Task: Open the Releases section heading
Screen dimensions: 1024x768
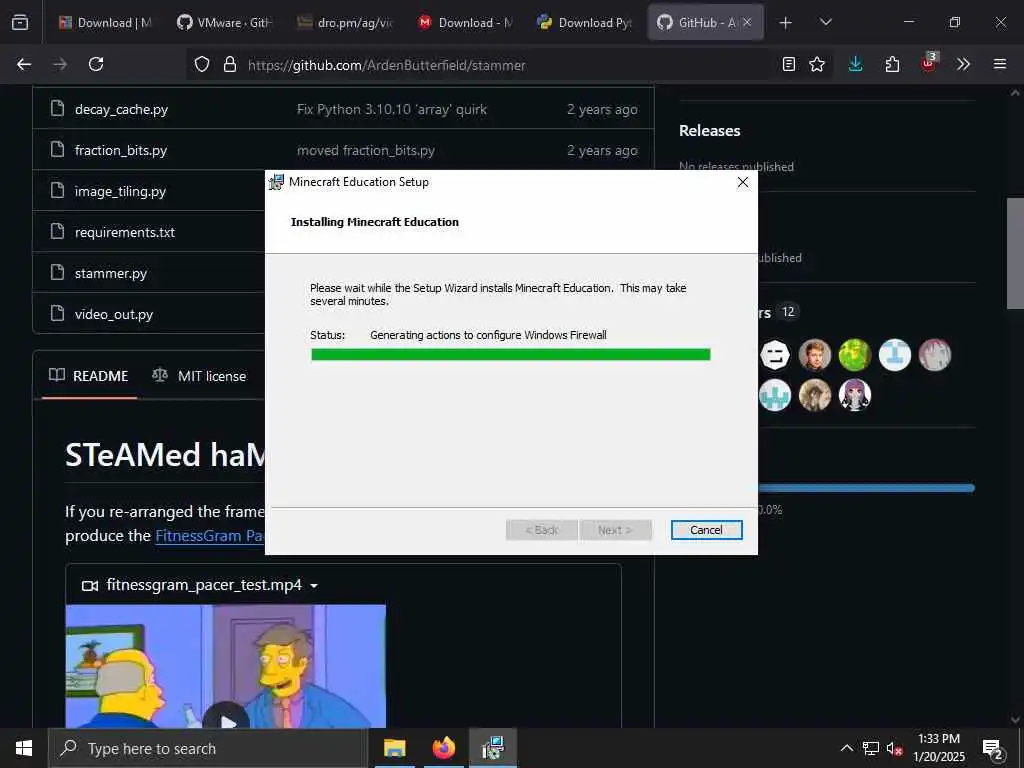Action: coord(709,131)
